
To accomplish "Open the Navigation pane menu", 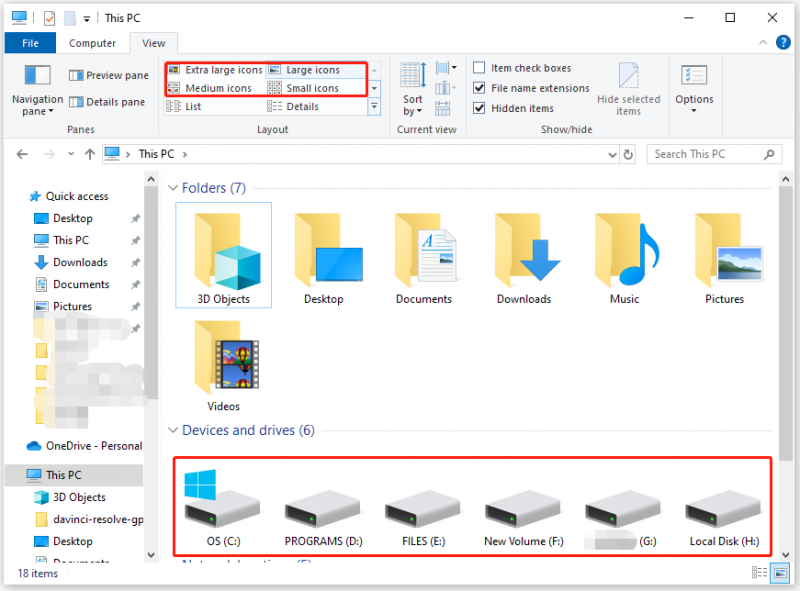I will coord(37,90).
